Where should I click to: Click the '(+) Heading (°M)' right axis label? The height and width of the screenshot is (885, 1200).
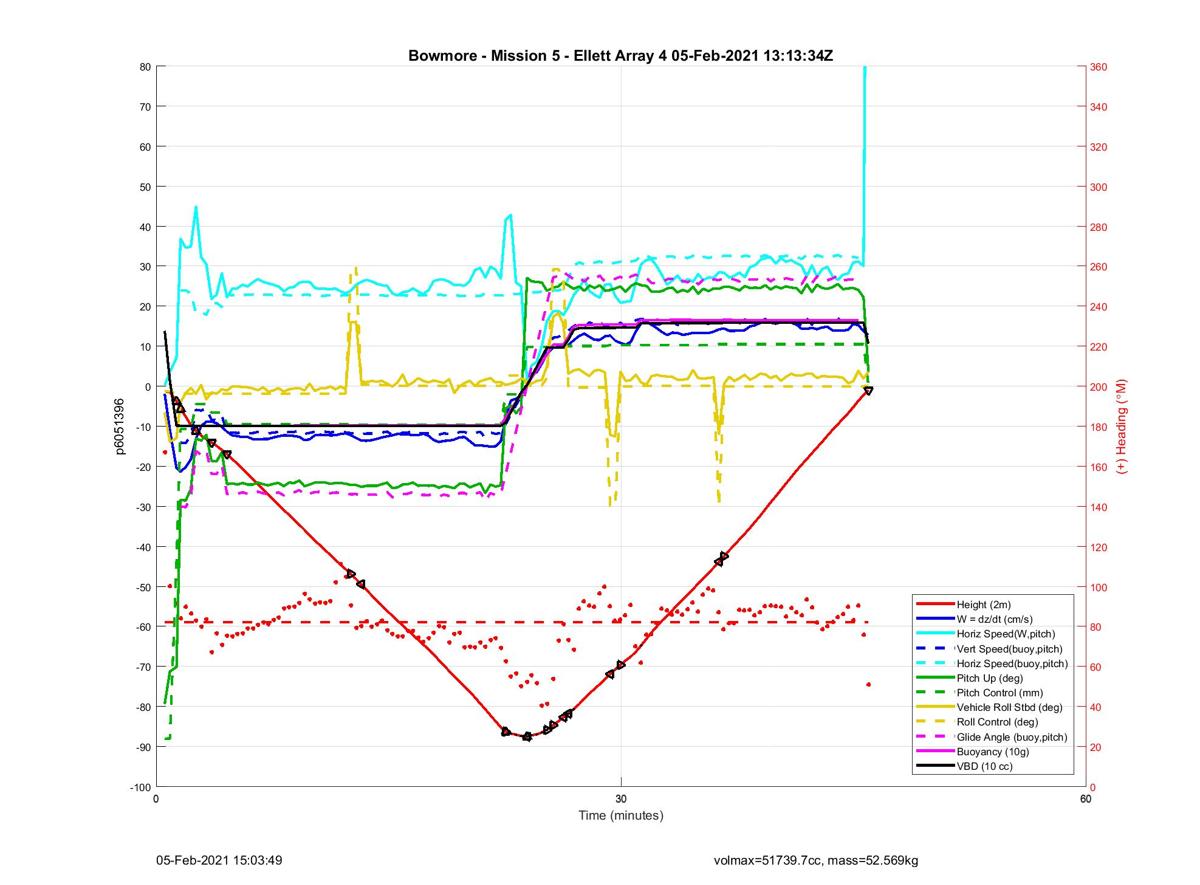(1122, 426)
